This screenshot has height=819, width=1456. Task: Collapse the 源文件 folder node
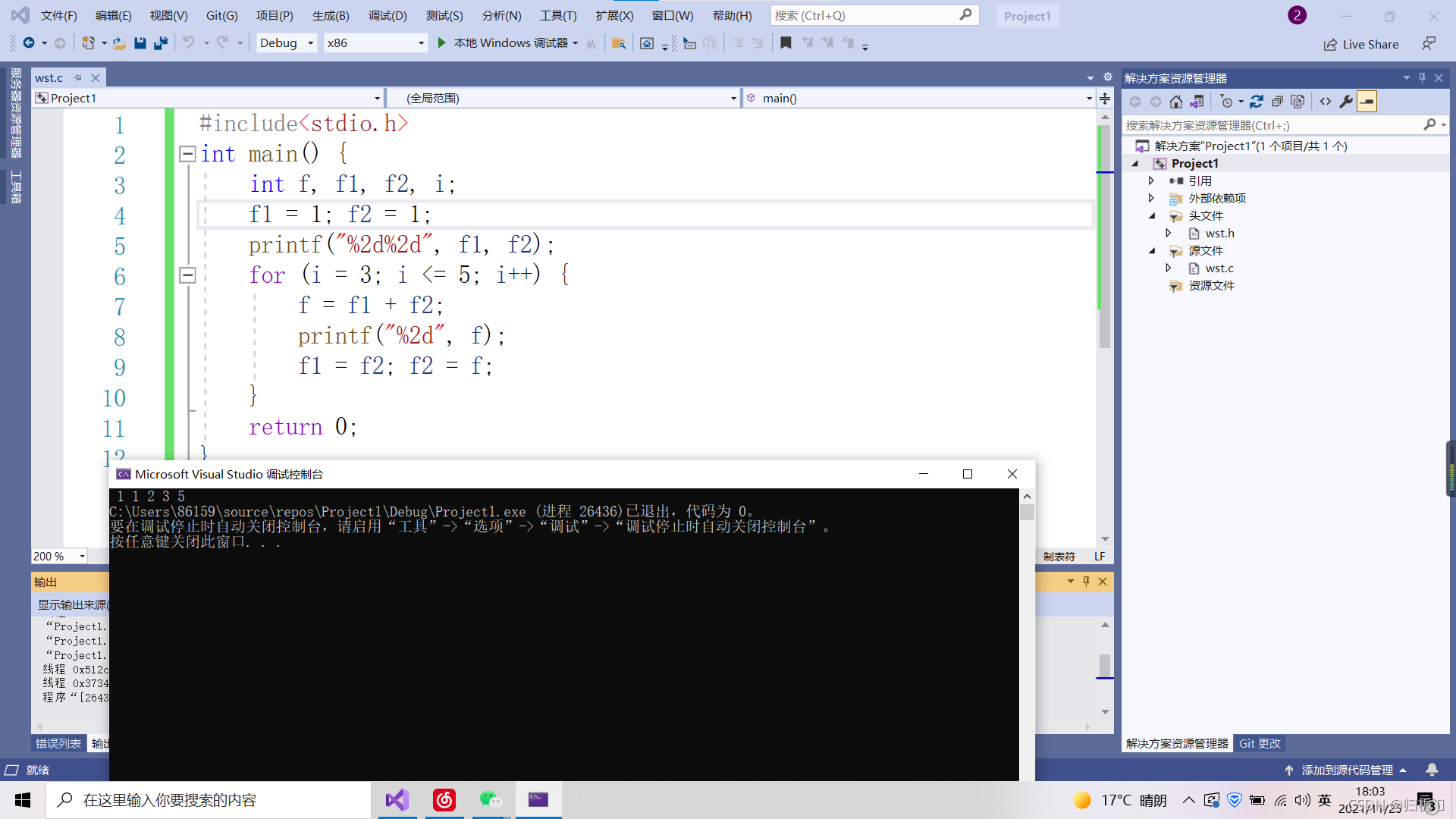[1152, 250]
